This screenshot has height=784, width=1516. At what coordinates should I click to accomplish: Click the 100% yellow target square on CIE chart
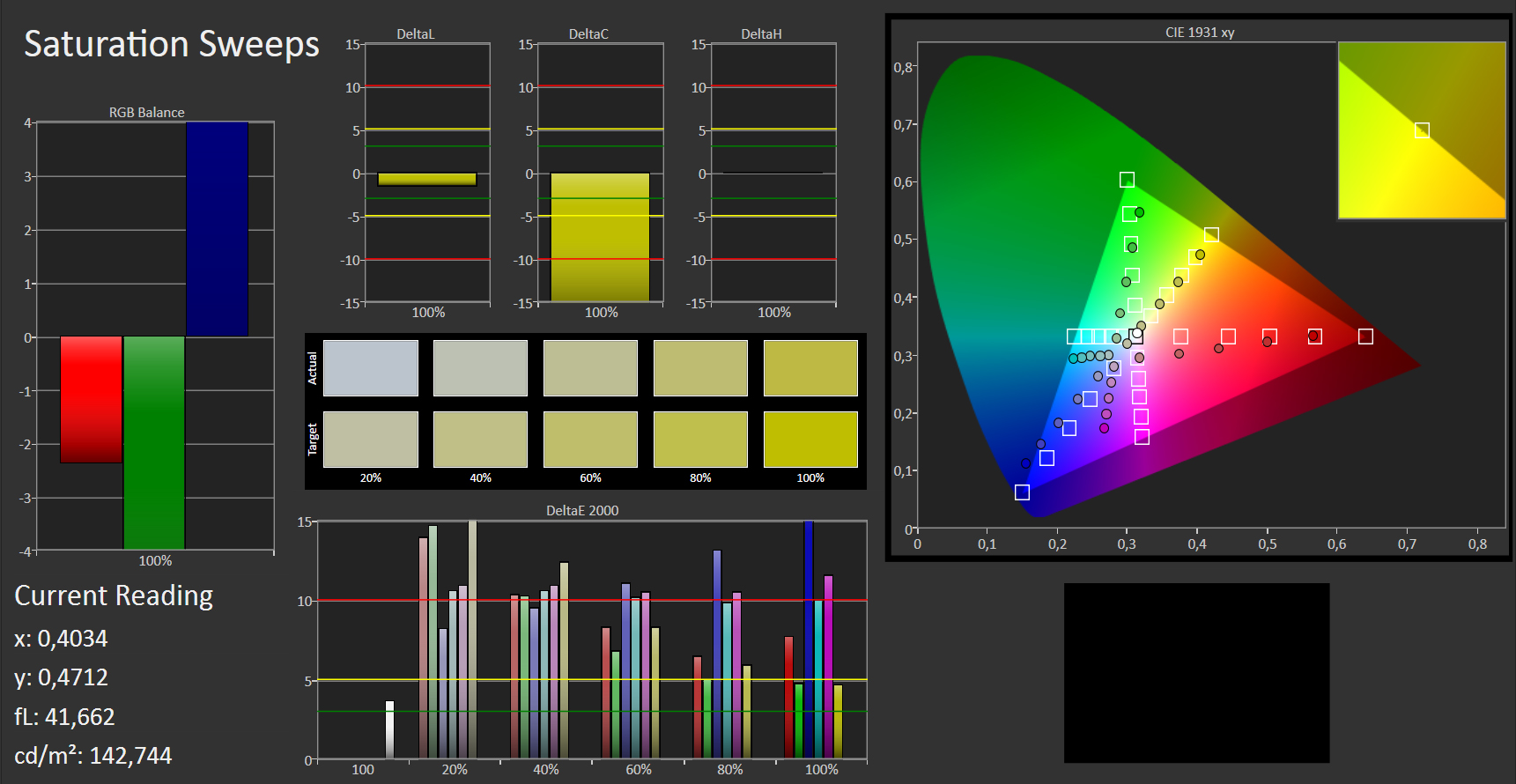pos(1211,235)
